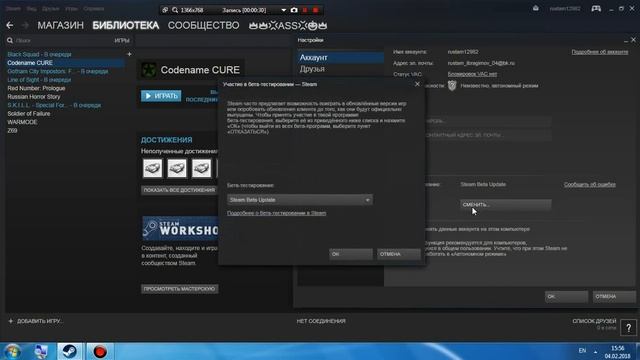Open the profile tab with crown symbols

288,25
